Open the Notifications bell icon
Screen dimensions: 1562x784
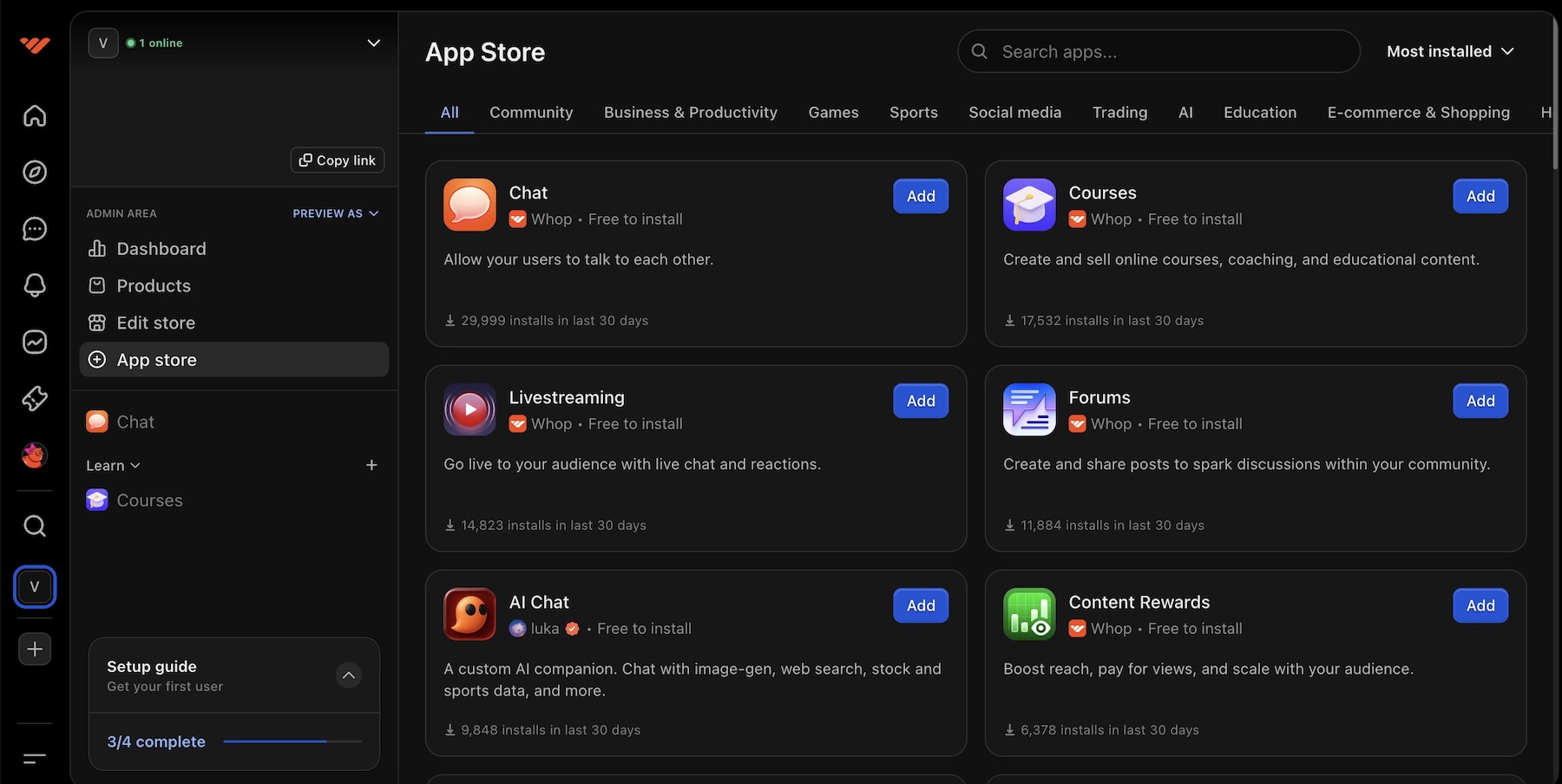[x=35, y=285]
